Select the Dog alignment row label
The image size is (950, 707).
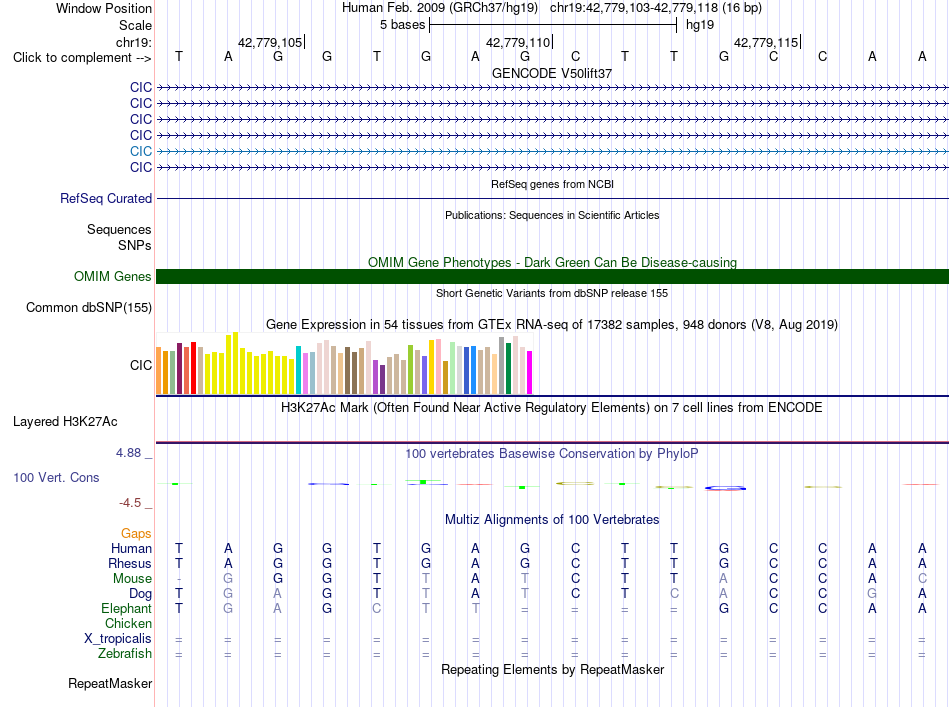140,594
